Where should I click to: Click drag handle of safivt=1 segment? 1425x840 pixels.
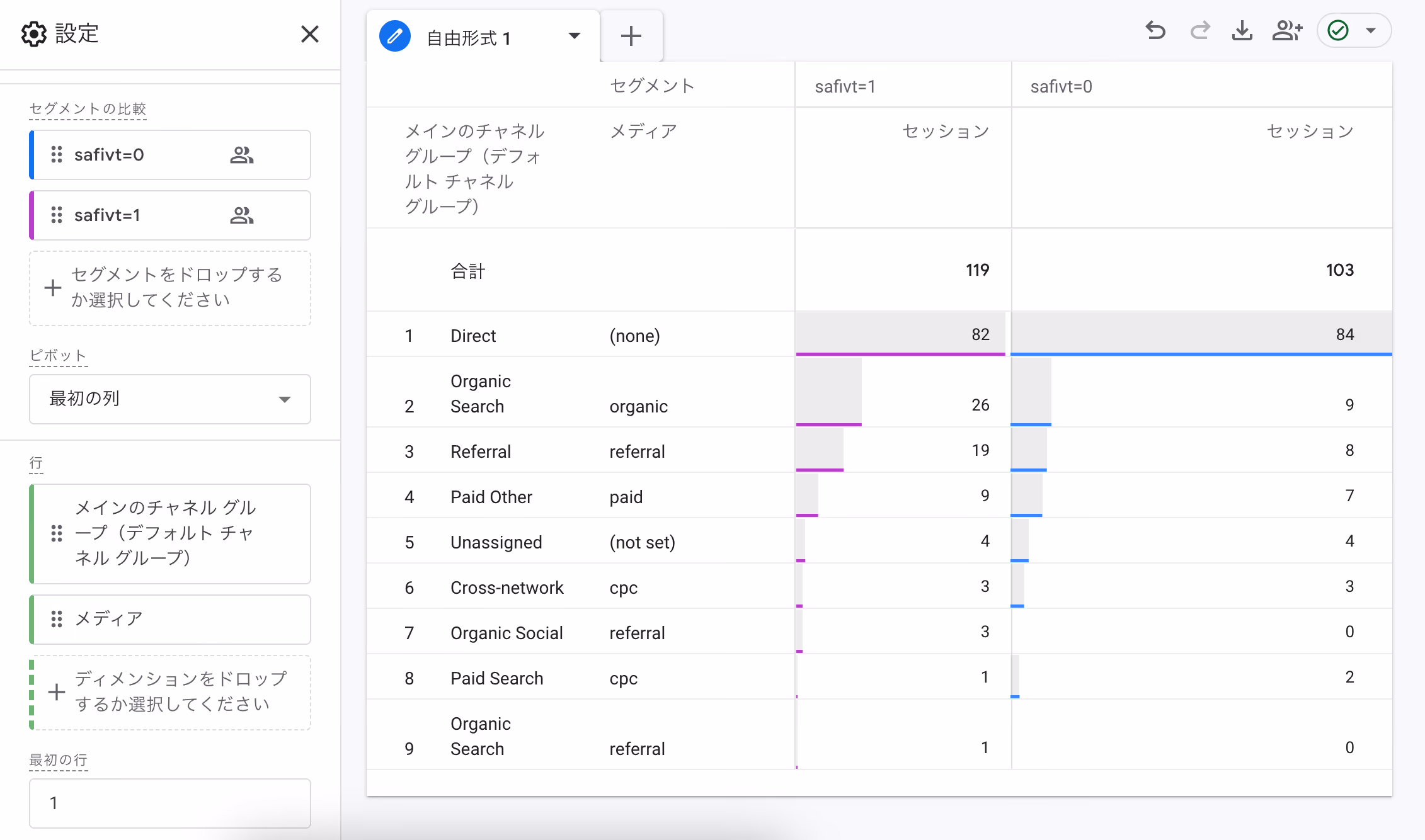[57, 215]
